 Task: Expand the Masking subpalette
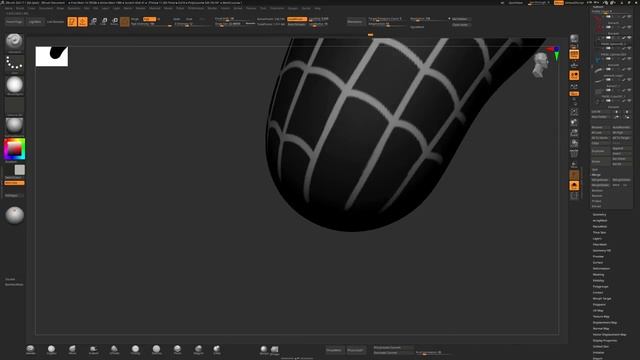click(598, 275)
